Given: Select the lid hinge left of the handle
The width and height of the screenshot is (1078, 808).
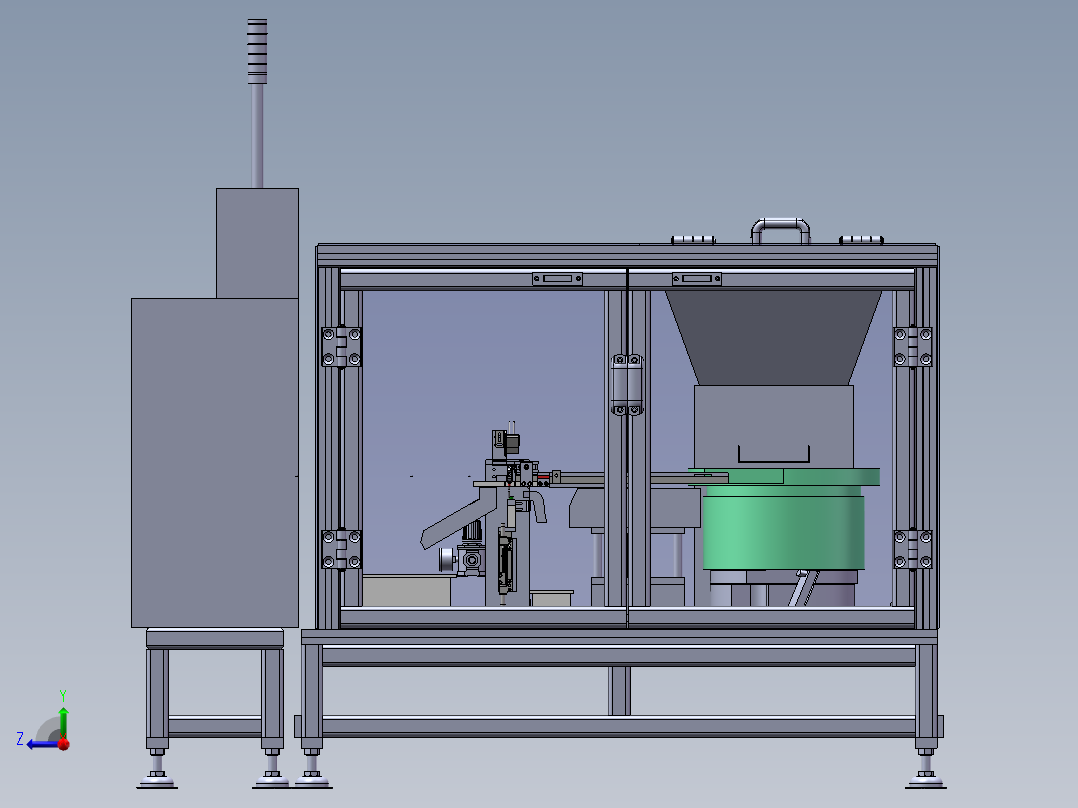Looking at the screenshot, I should pos(693,240).
